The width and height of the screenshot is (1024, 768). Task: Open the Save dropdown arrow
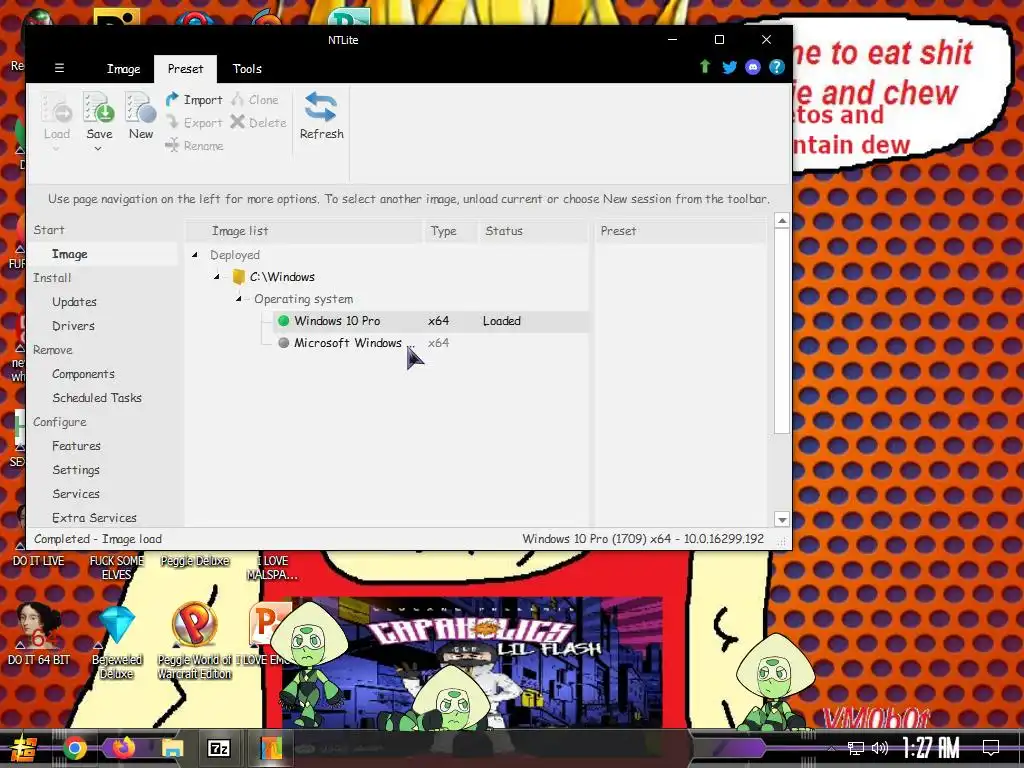pos(99,149)
